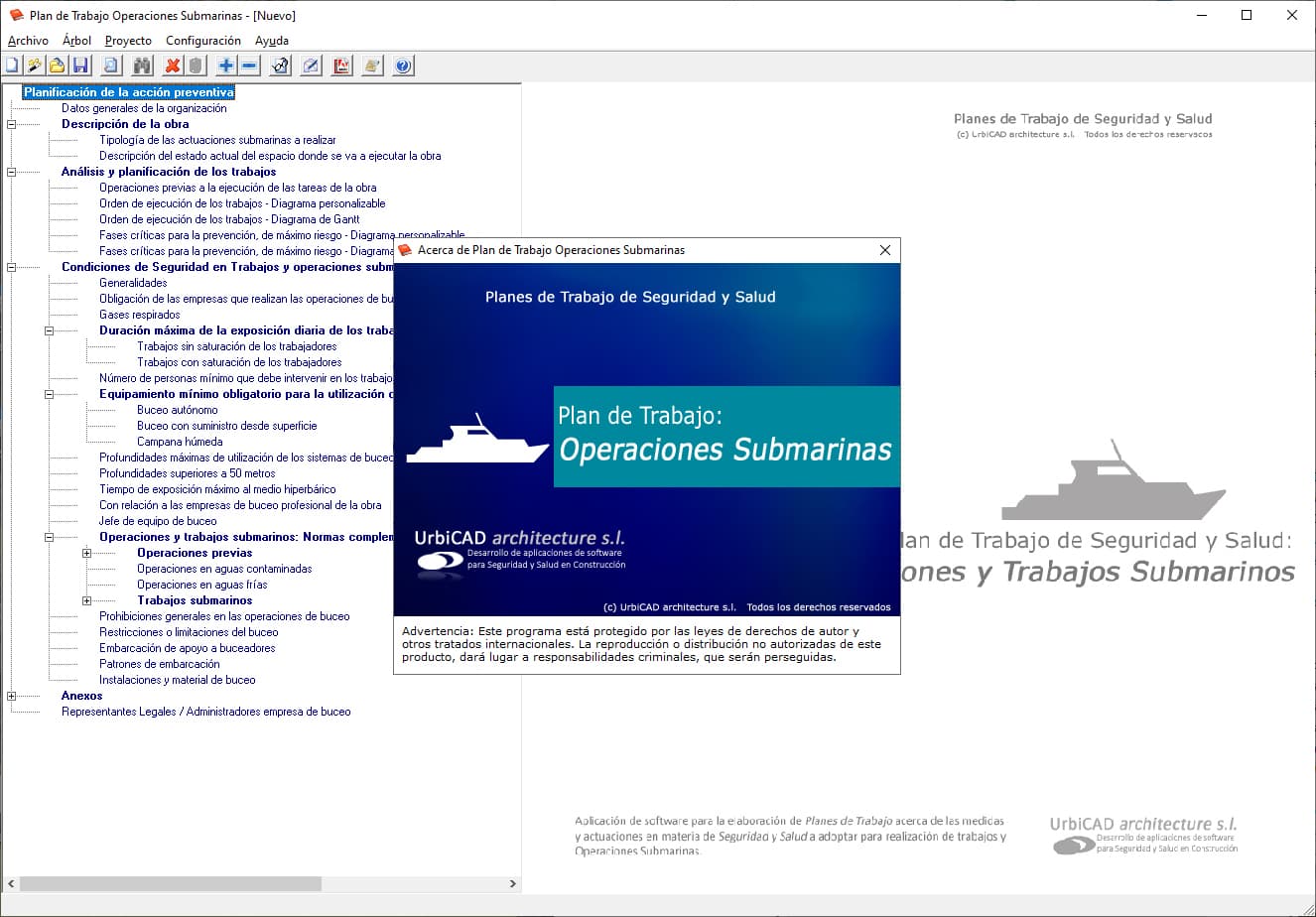Select Instalaciones y material de buceo
The image size is (1316, 917).
(x=178, y=680)
